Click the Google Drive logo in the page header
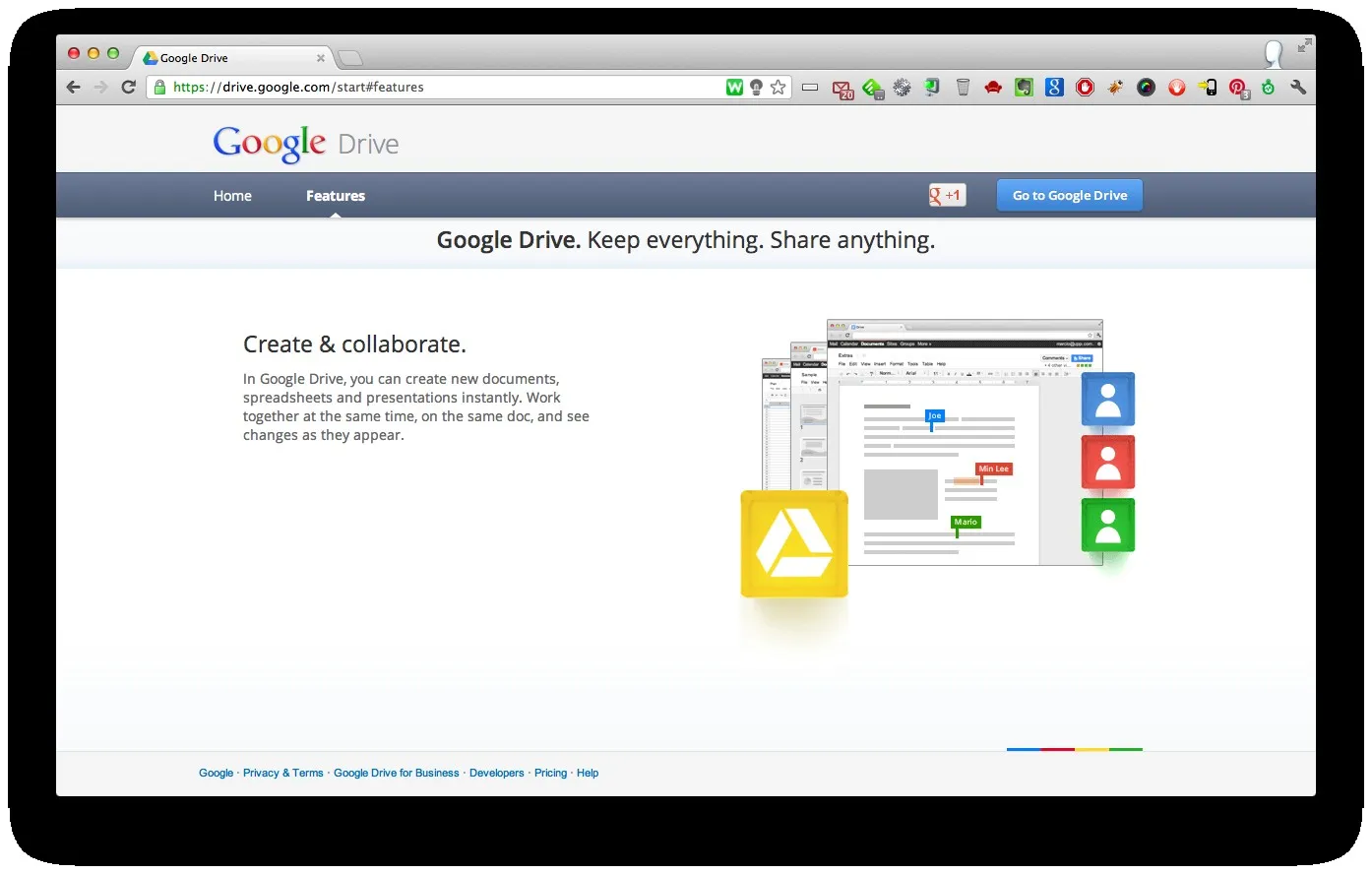 pyautogui.click(x=306, y=144)
